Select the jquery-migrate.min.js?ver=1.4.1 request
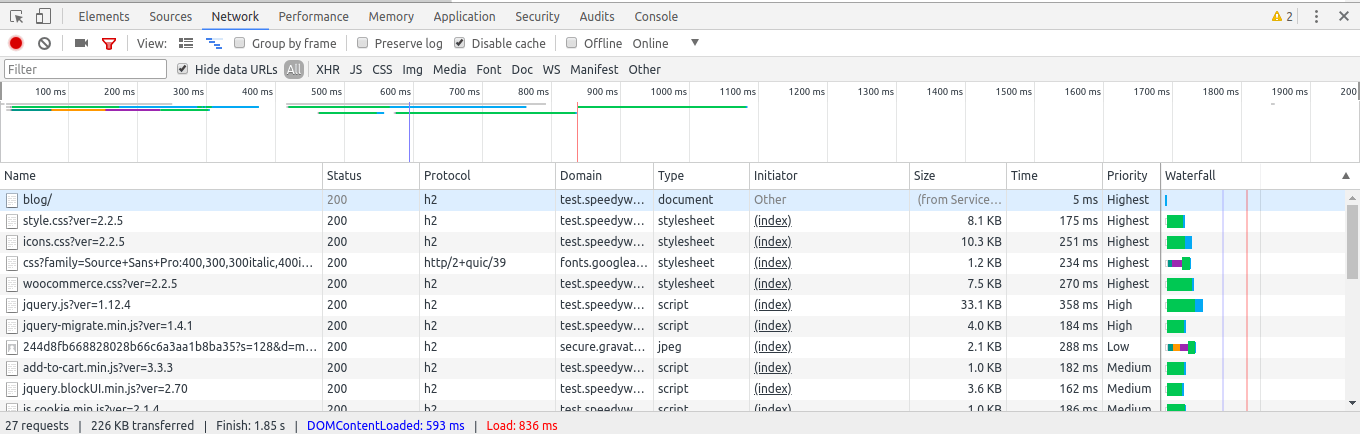1360x434 pixels. tap(672, 326)
